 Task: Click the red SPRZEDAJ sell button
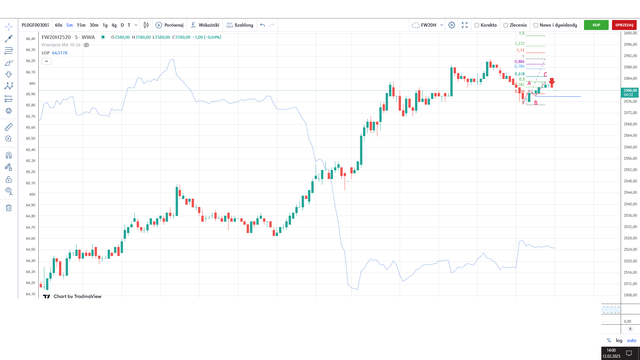tap(624, 25)
